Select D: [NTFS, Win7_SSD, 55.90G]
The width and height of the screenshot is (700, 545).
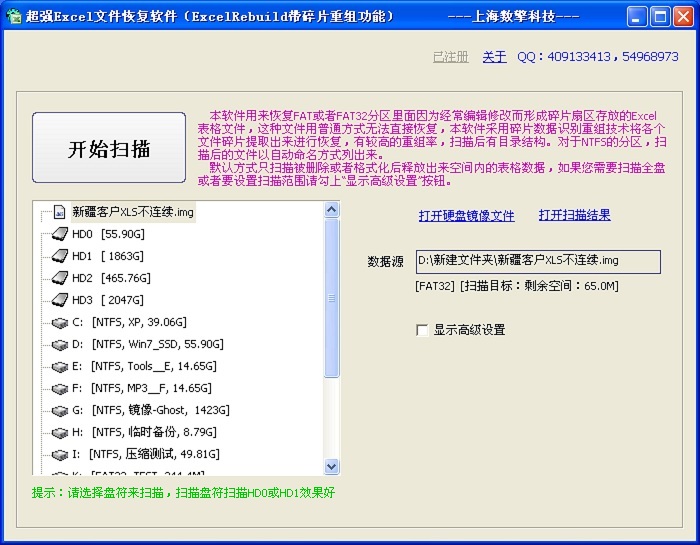click(x=147, y=344)
